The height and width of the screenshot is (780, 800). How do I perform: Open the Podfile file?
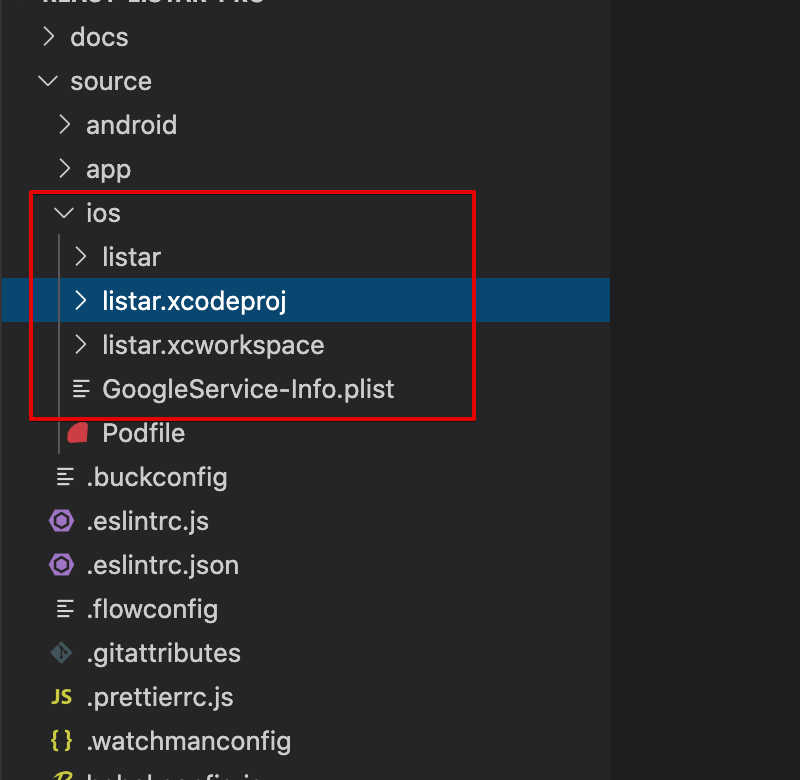[x=143, y=433]
